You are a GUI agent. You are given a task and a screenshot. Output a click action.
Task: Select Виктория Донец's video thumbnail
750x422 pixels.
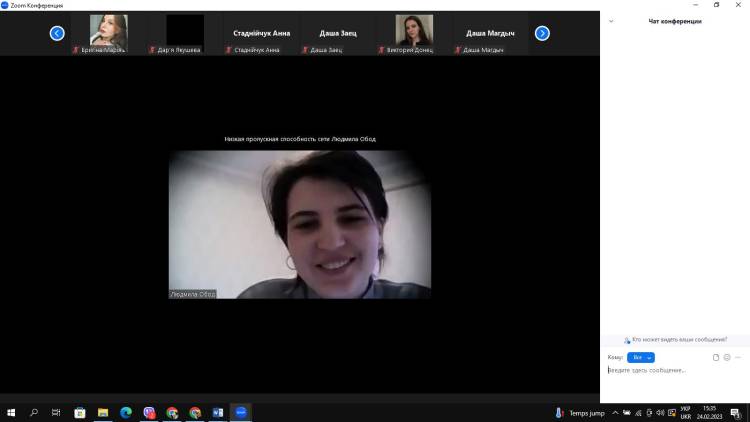414,33
